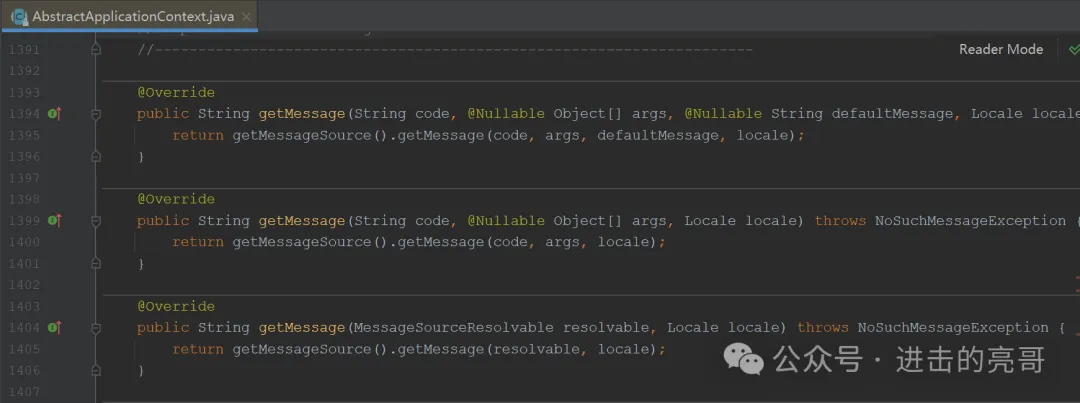Click getMessageSource() call on line 1400
The height and width of the screenshot is (403, 1080).
point(311,242)
